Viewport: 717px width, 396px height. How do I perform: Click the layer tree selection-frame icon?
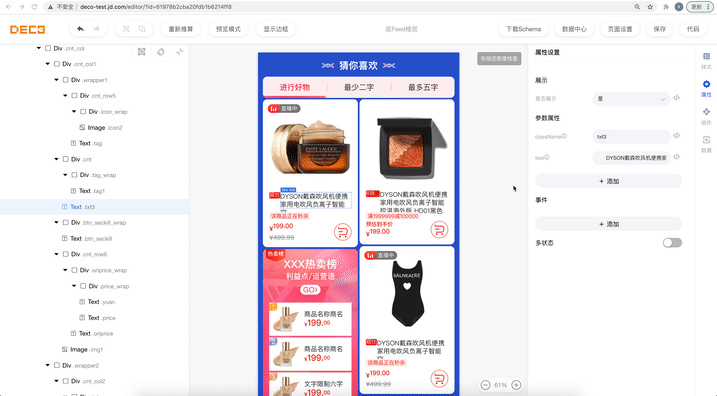(142, 52)
